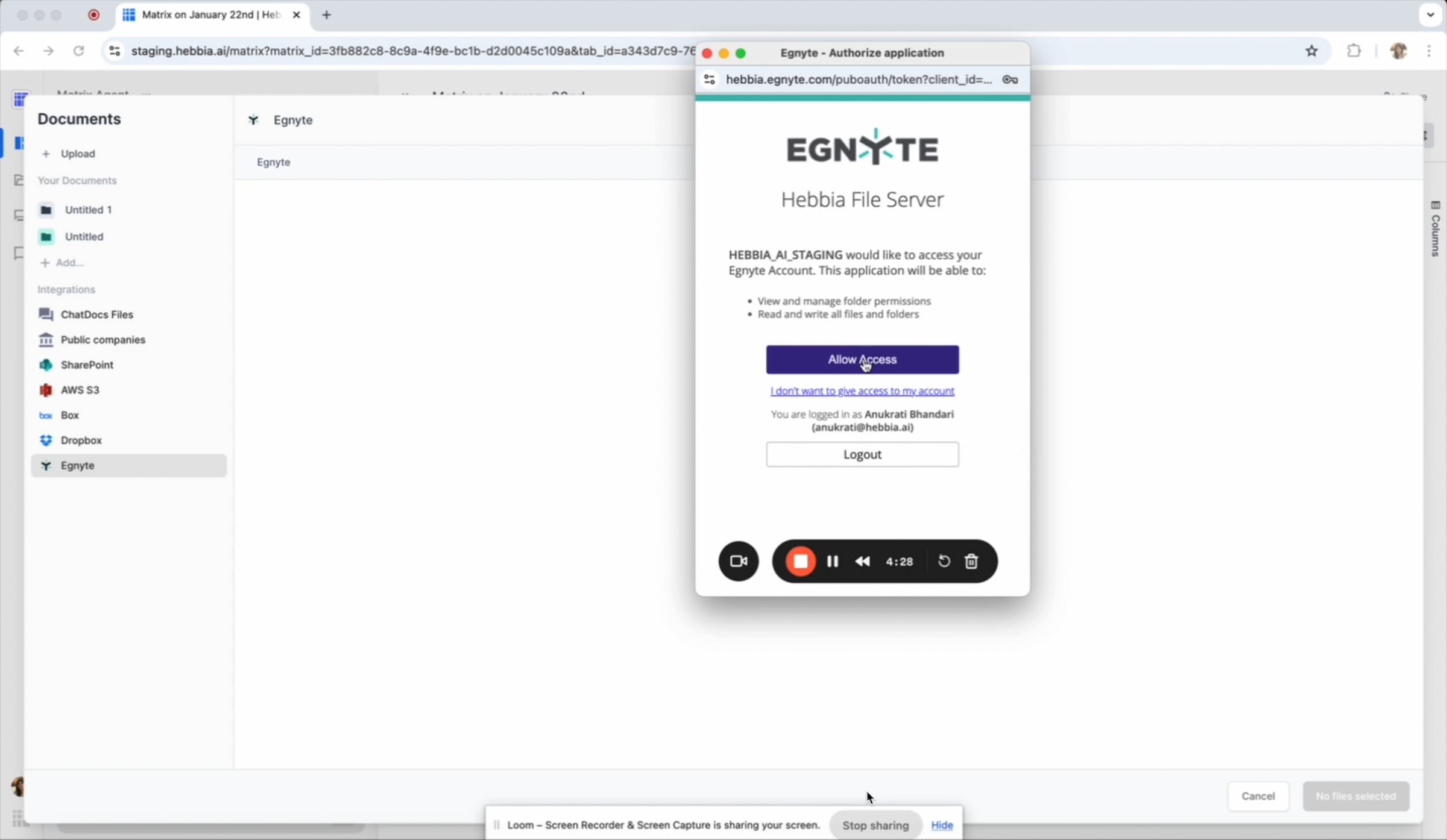Open the Chrome extensions puzzle icon

1354,51
